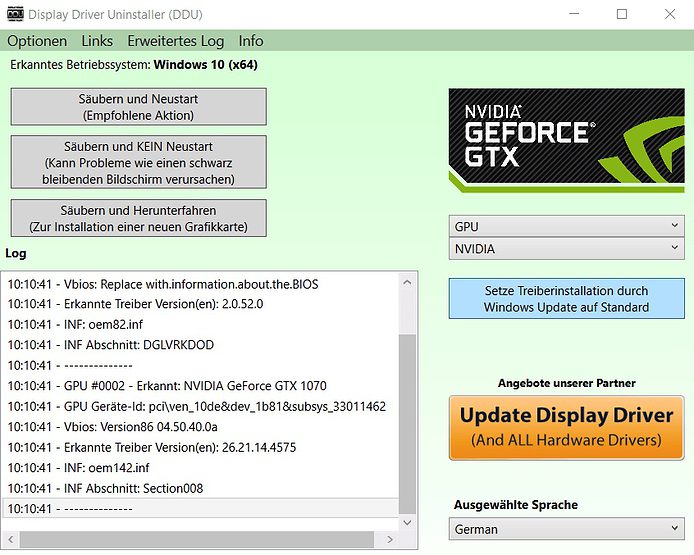Click the DDU app icon in title bar
694x555 pixels.
click(15, 15)
